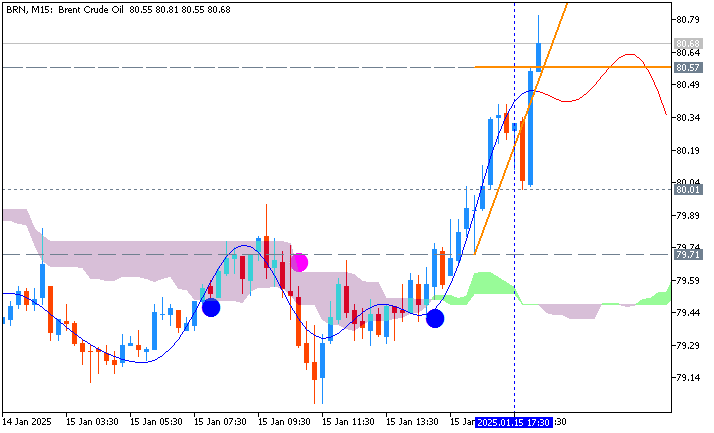Click the 15 Jan 13:30 time axis label
The height and width of the screenshot is (433, 714).
pos(412,422)
